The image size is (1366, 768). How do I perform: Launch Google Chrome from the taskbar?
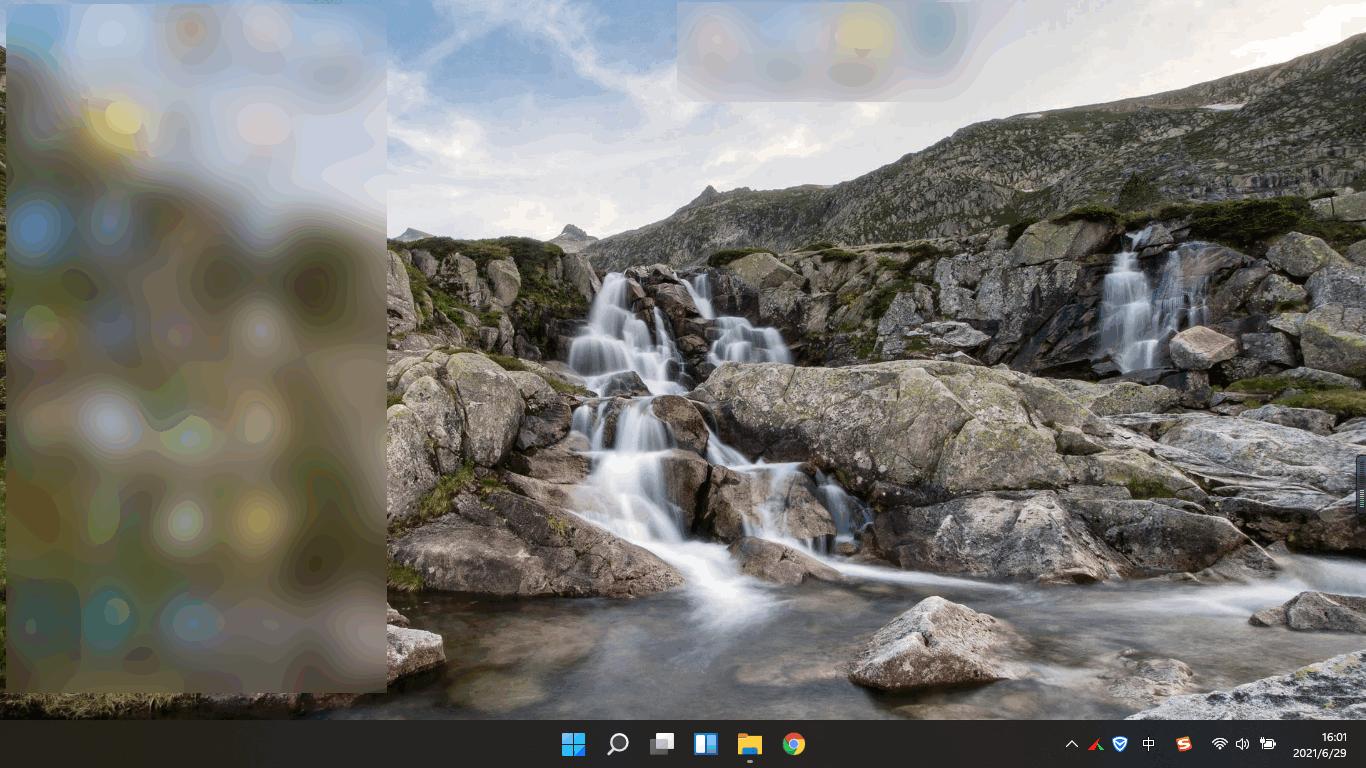tap(793, 744)
